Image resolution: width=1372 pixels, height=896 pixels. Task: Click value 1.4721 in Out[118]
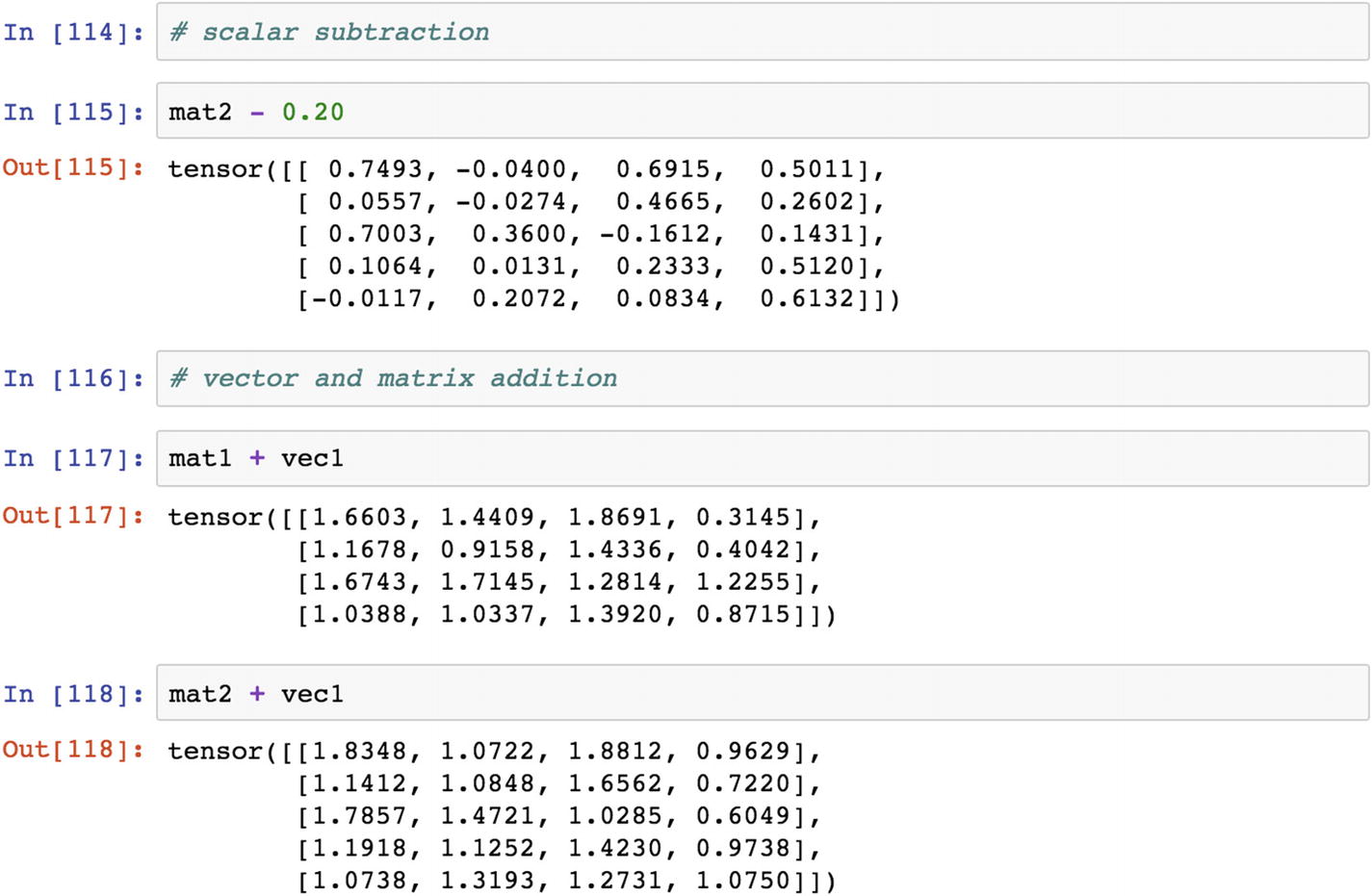point(487,815)
